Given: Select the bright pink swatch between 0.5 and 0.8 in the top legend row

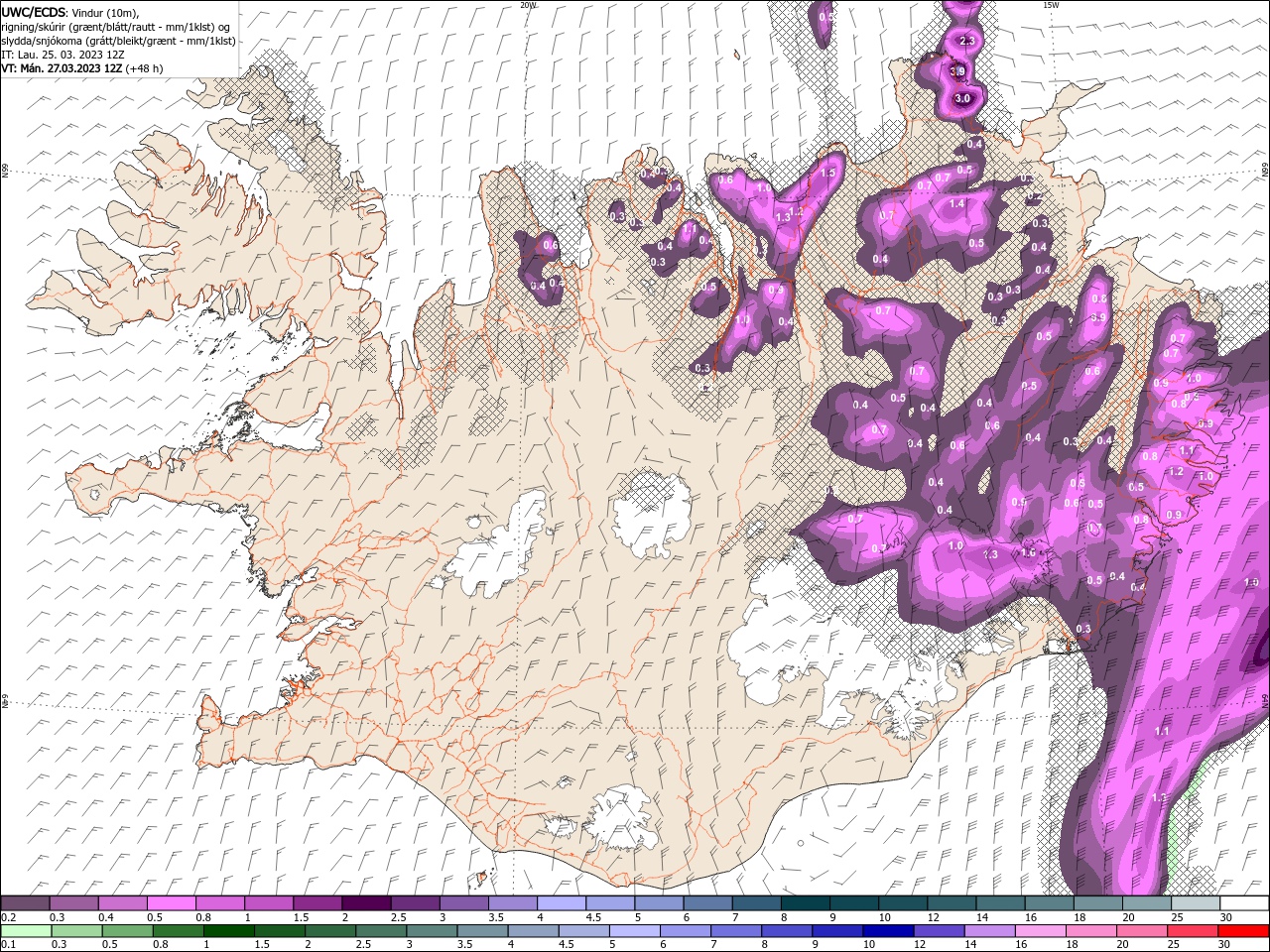Looking at the screenshot, I should coord(172,903).
